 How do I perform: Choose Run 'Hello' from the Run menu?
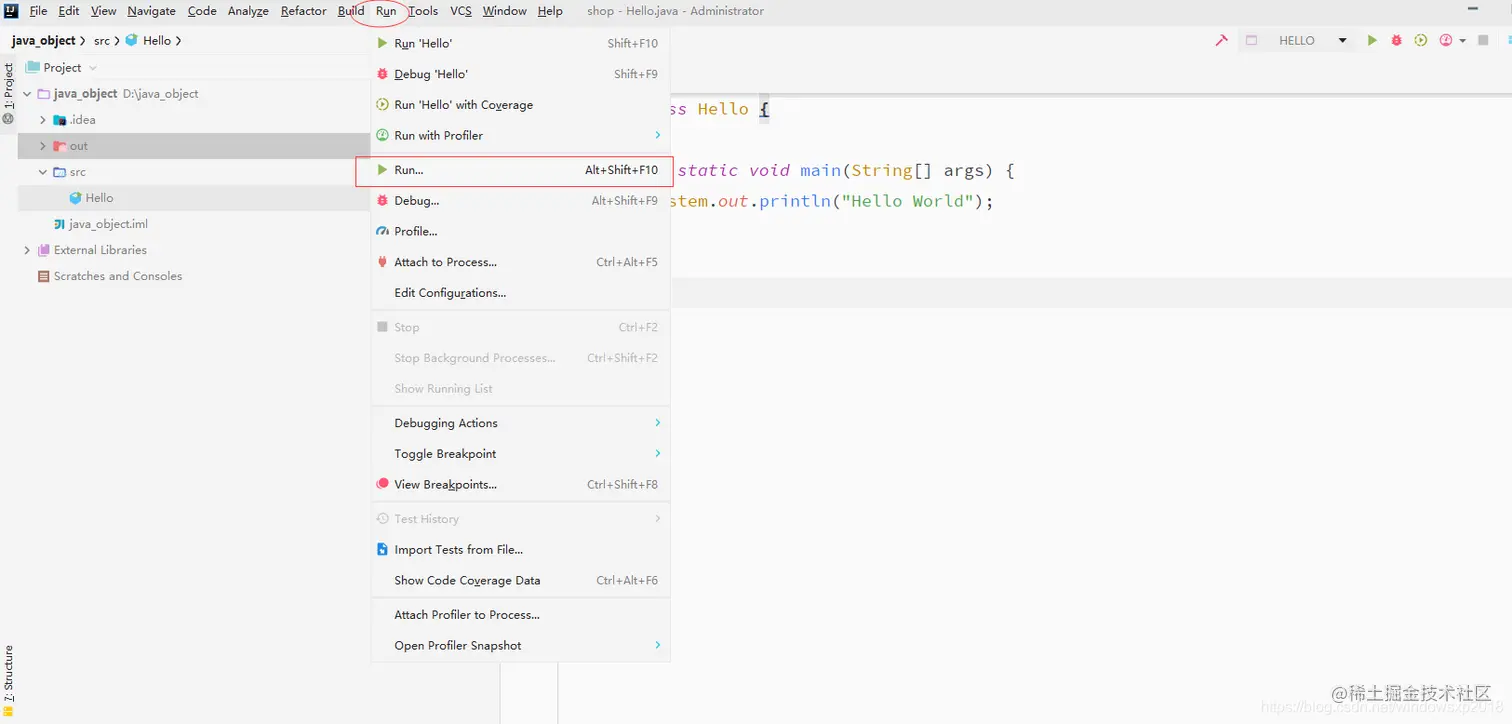click(520, 43)
